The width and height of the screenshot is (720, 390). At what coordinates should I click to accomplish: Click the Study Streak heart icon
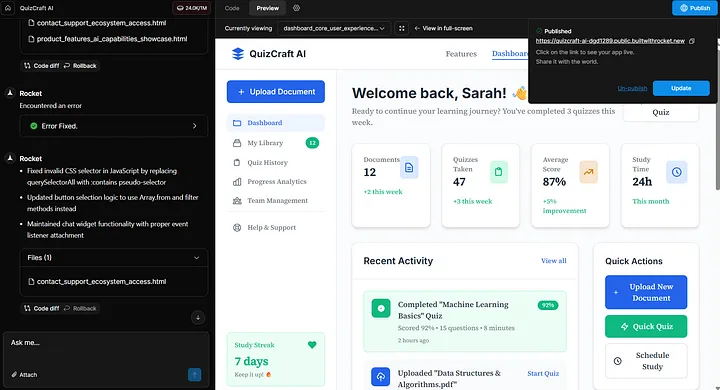tap(312, 345)
